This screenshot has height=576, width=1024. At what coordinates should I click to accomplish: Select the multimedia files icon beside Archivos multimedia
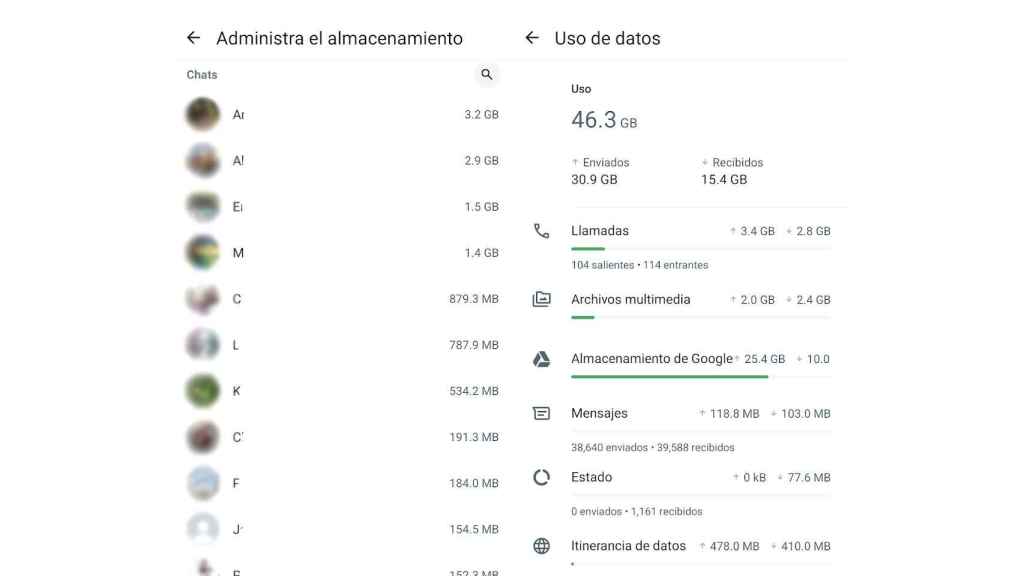(542, 299)
